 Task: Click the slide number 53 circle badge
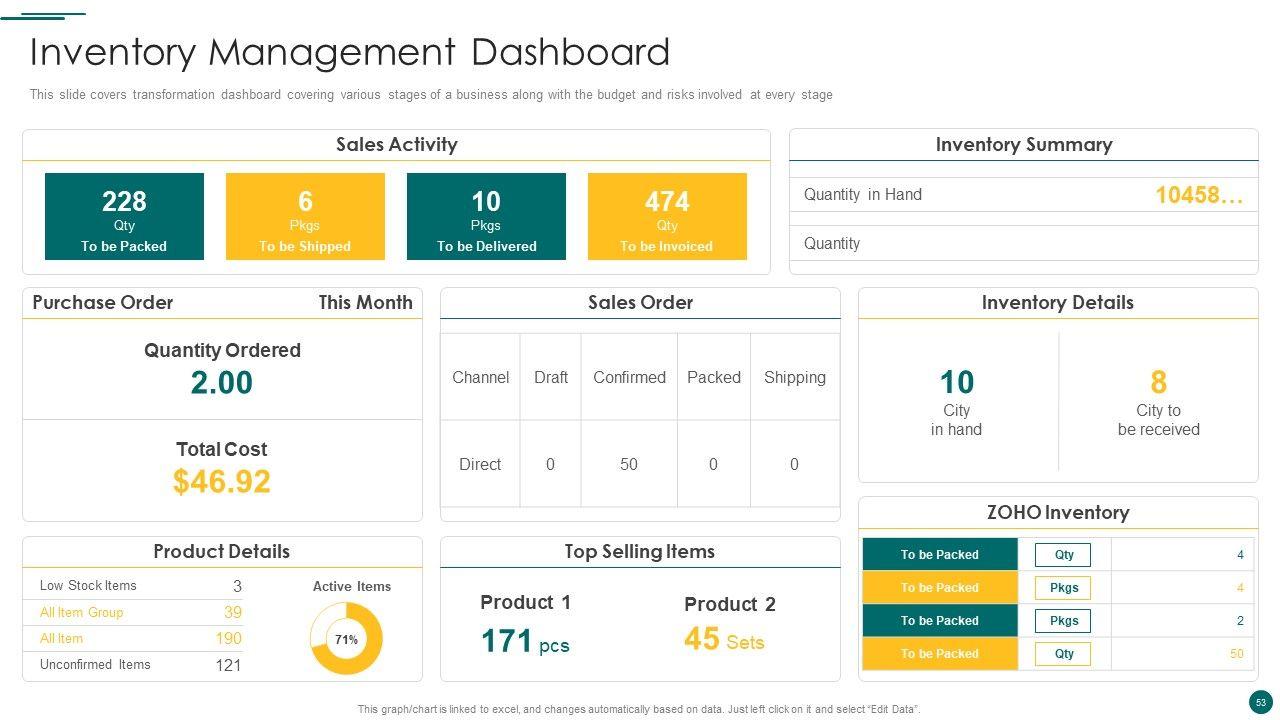click(x=1260, y=702)
